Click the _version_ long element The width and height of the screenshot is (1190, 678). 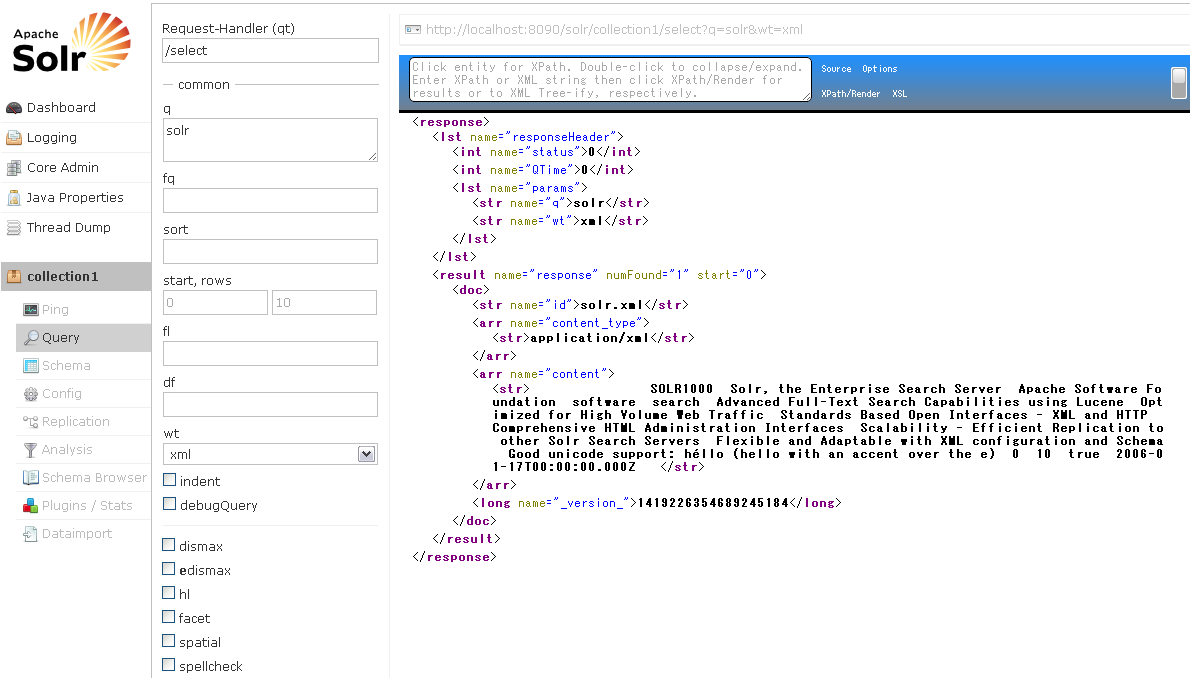tap(657, 503)
